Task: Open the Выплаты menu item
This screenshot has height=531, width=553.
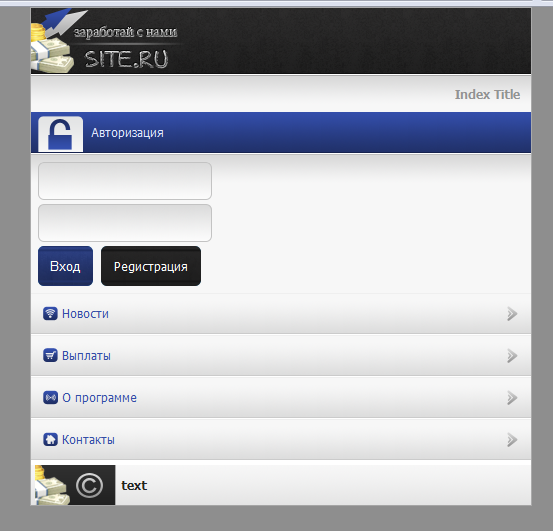Action: (281, 355)
